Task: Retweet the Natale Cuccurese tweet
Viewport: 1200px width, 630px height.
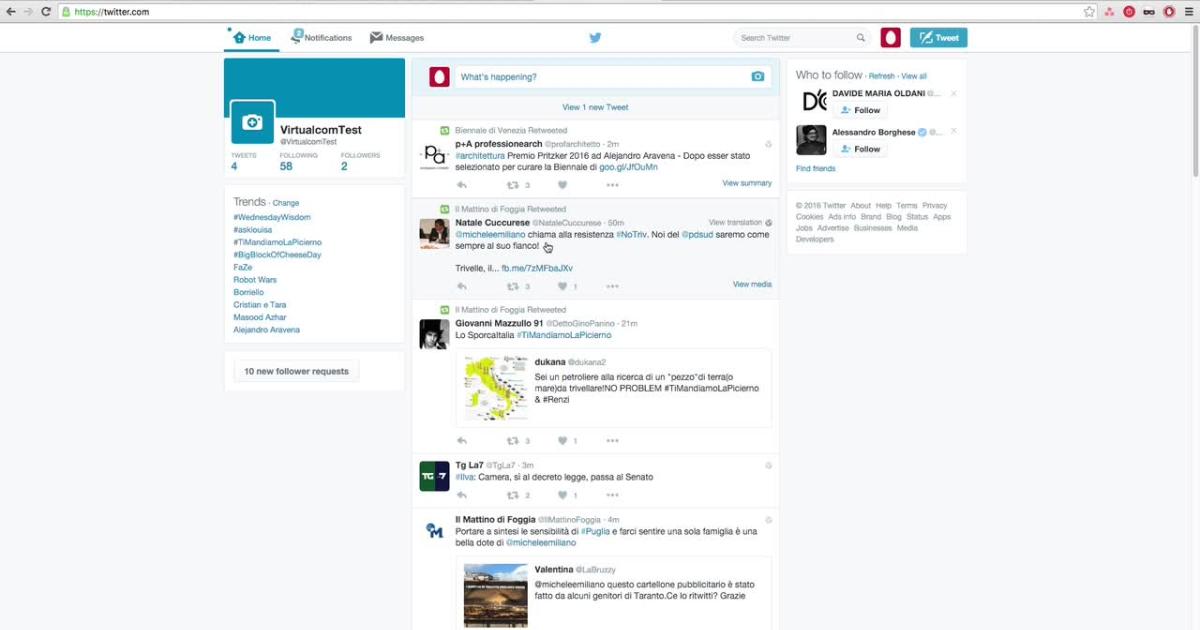Action: click(x=513, y=287)
